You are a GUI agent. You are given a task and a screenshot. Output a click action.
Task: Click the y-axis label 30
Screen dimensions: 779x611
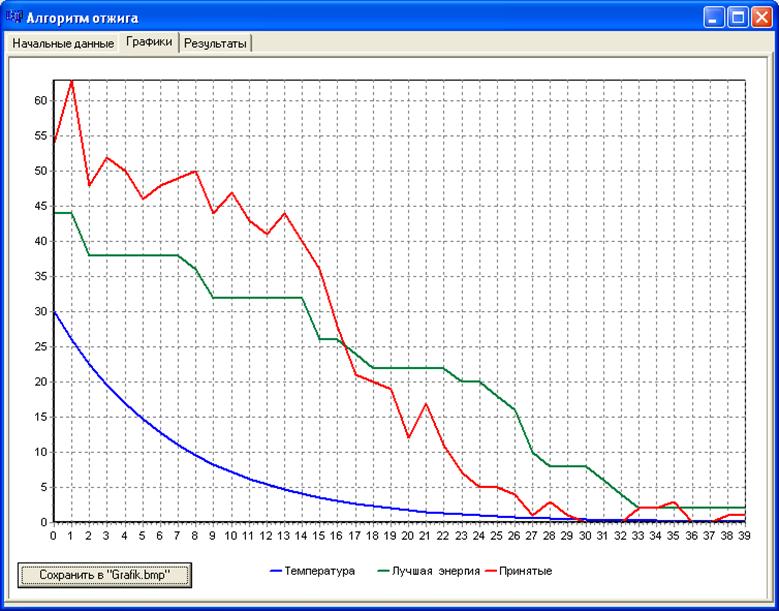(40, 312)
